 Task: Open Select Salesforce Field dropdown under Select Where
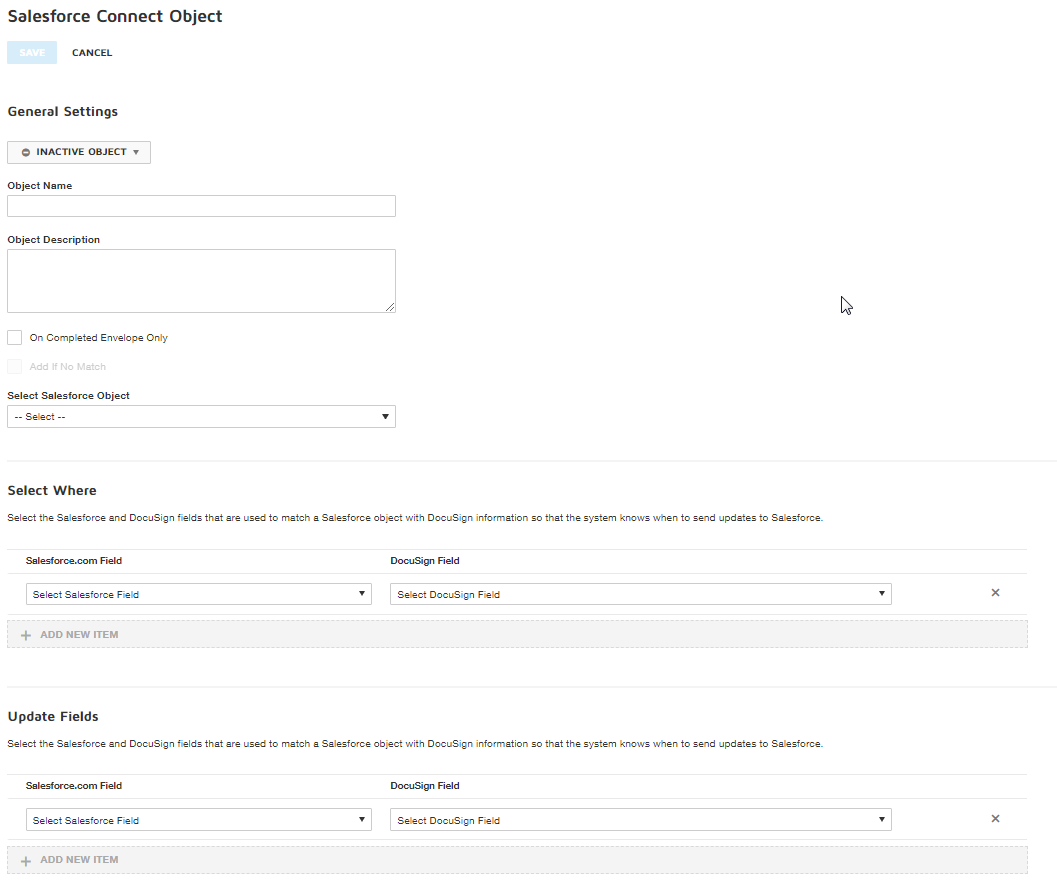click(x=198, y=593)
